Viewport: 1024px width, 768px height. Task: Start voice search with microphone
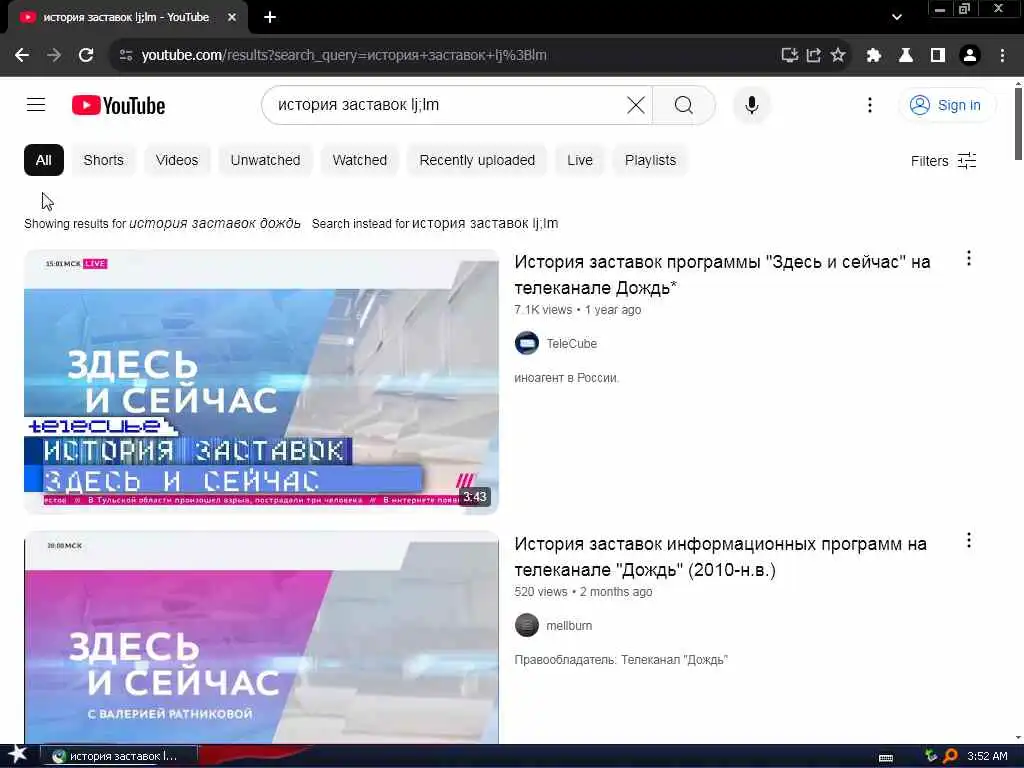(x=752, y=104)
